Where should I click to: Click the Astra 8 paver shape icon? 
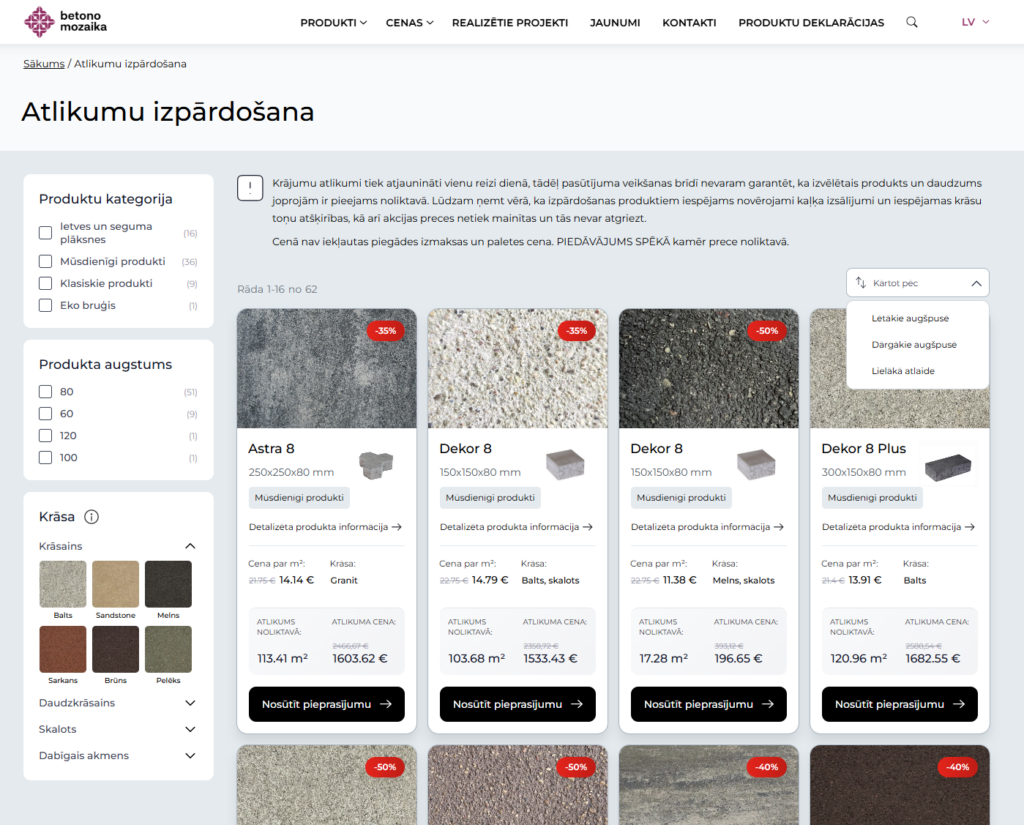click(x=376, y=464)
